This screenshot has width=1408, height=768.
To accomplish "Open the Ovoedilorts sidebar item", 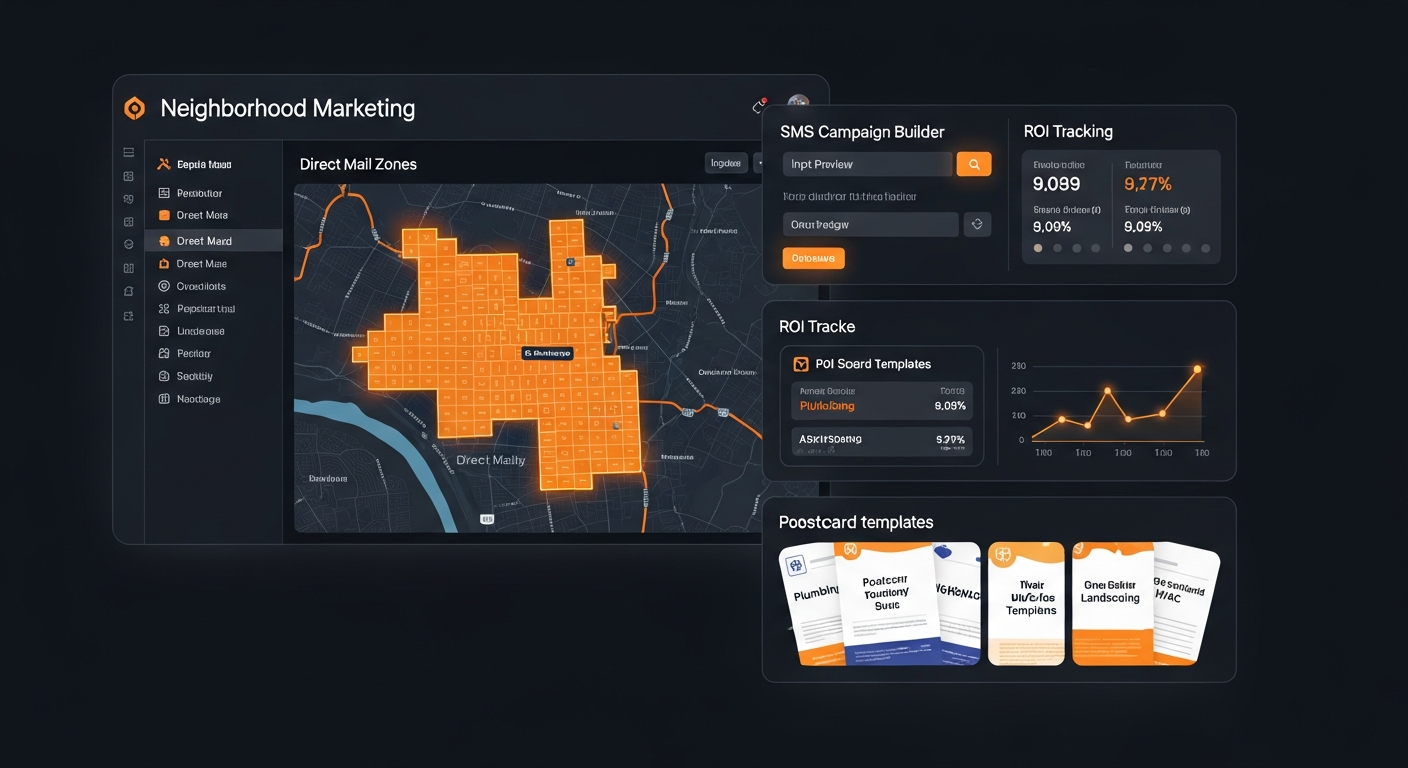I will click(201, 286).
